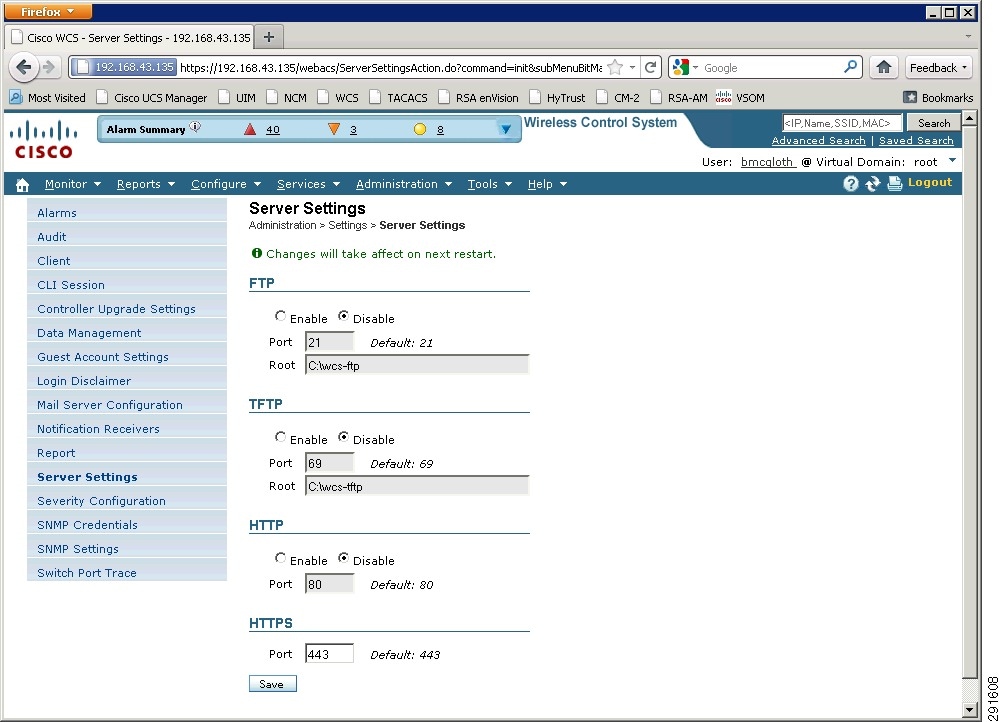Viewport: 999px width, 722px height.
Task: Open the TACACS bookmark
Action: click(399, 97)
